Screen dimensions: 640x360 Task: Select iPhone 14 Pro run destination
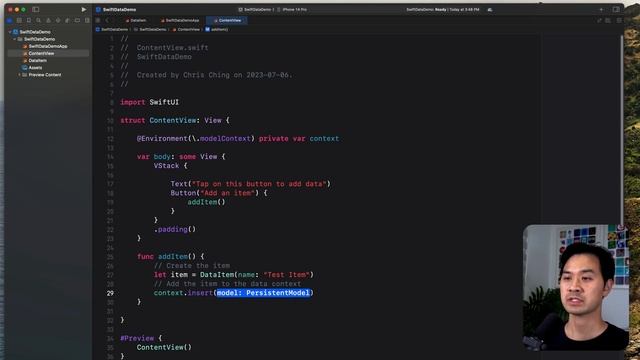click(x=292, y=9)
